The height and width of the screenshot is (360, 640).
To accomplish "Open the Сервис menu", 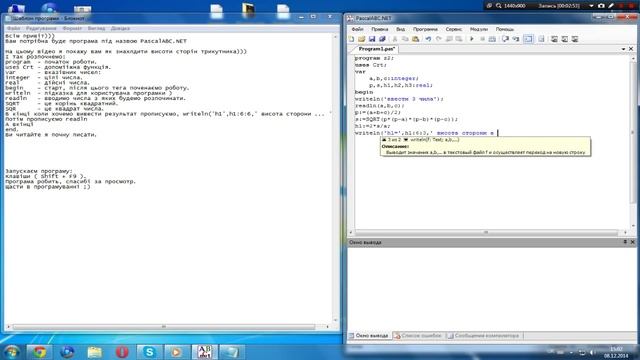I will (x=453, y=29).
